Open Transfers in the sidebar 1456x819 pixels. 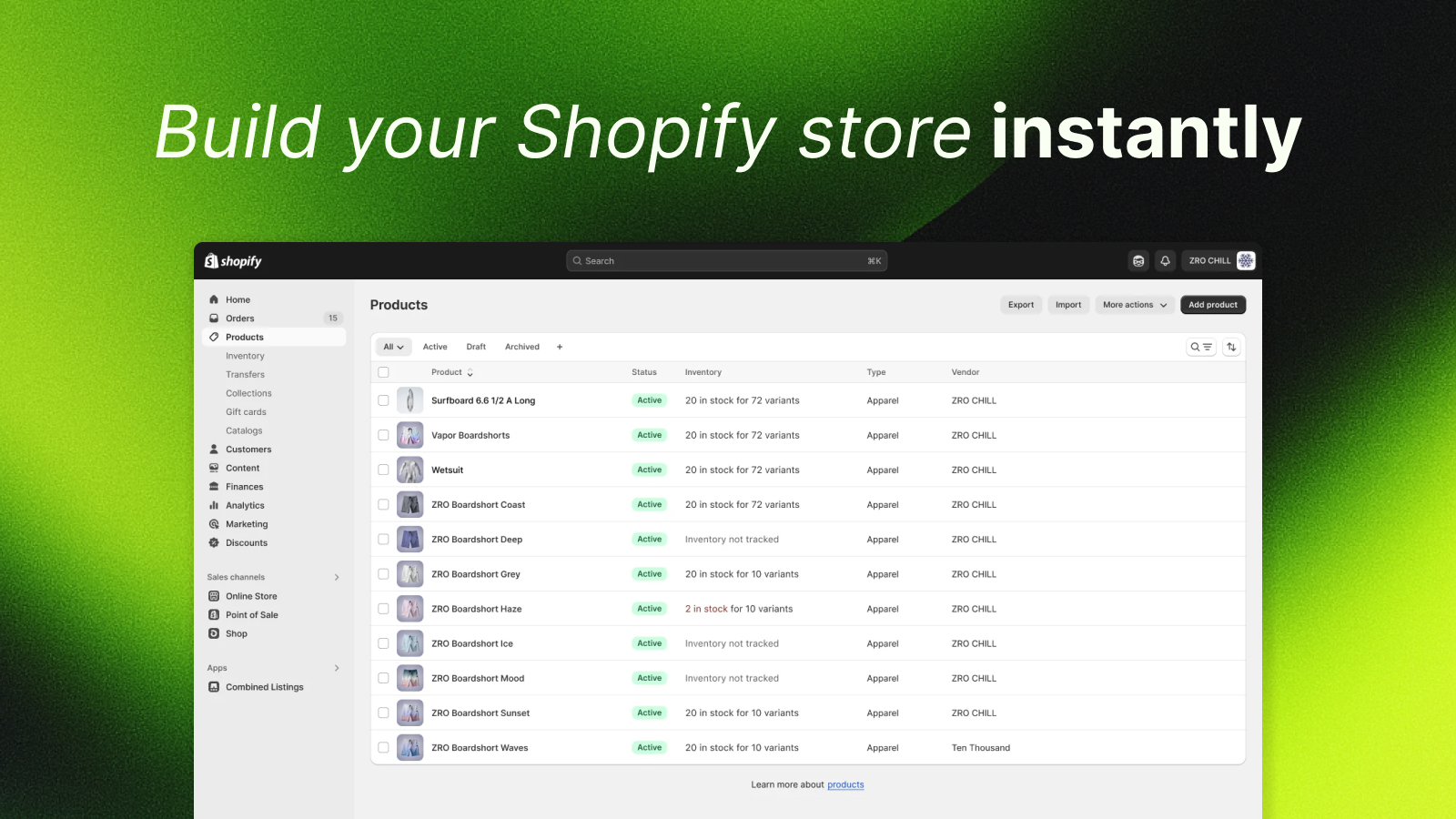coord(246,375)
